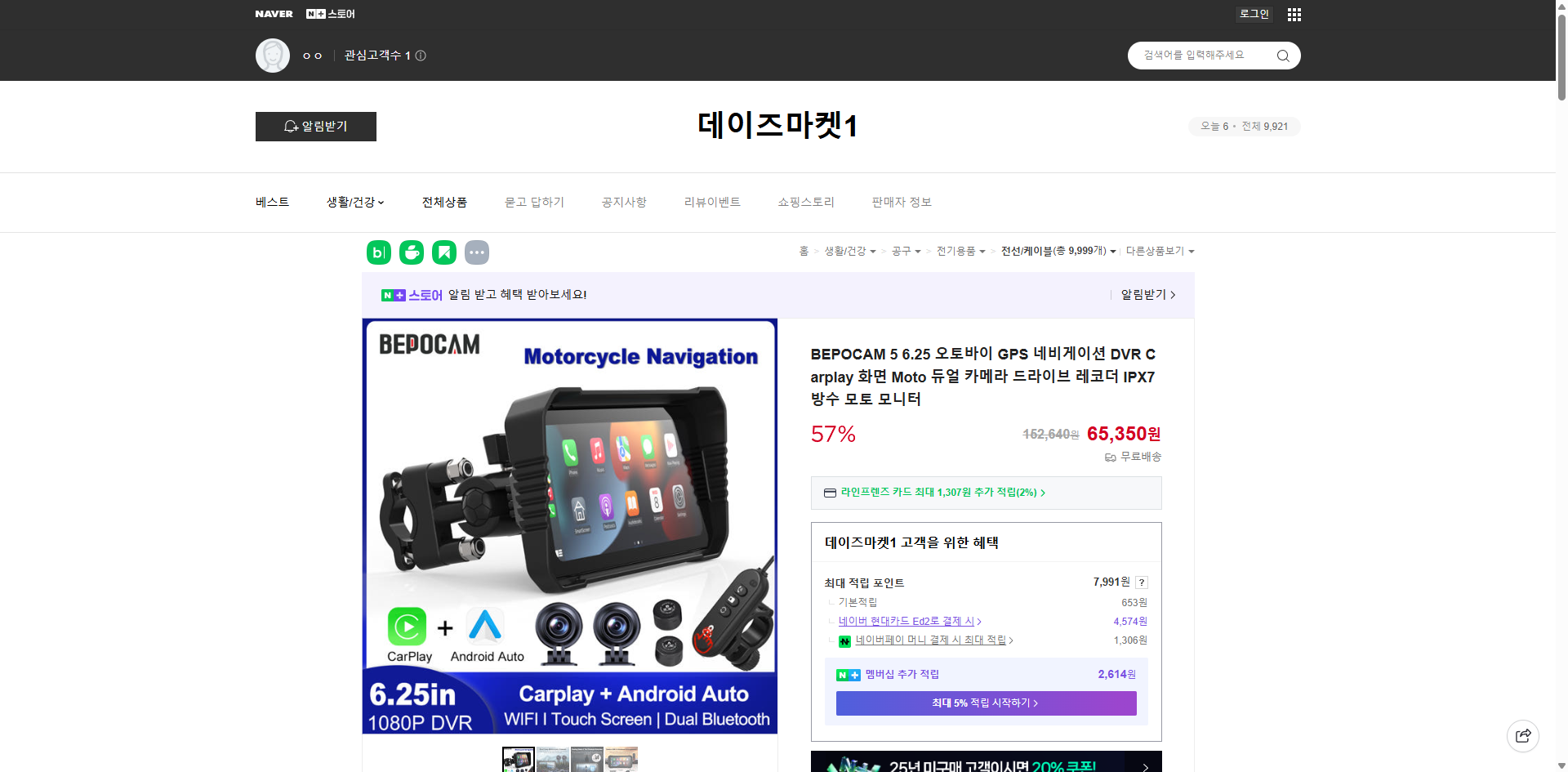Open more sharing options with ellipsis icon
This screenshot has height=772, width=1568.
click(x=477, y=252)
